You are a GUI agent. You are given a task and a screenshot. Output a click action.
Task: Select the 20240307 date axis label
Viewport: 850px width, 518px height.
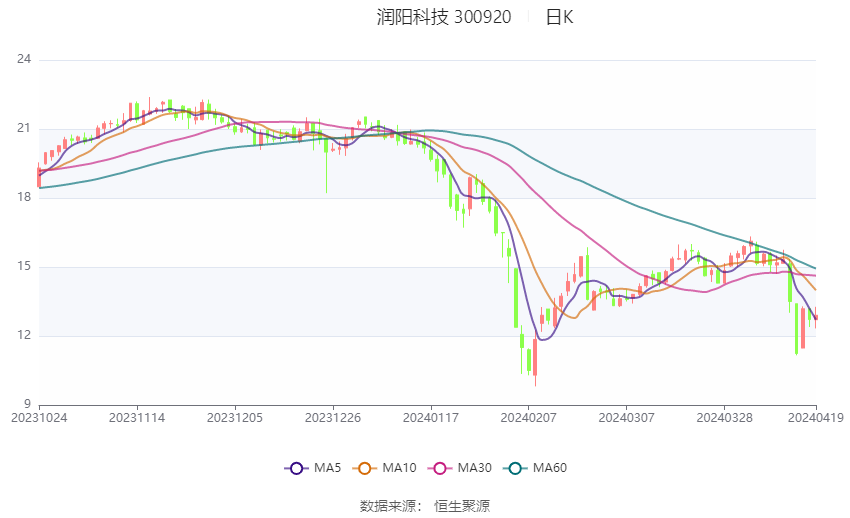(x=626, y=418)
